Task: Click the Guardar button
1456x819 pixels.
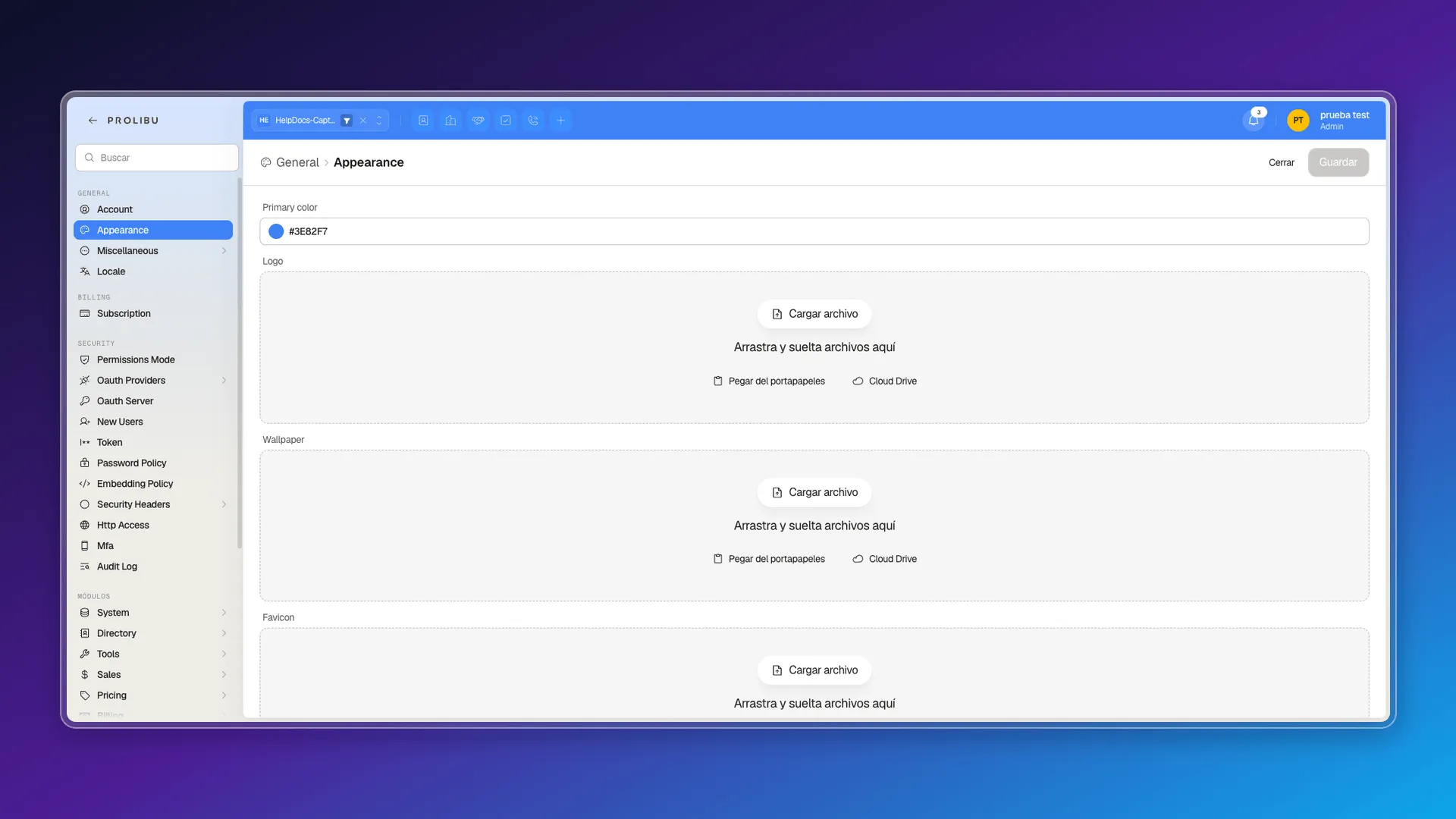Action: 1338,162
